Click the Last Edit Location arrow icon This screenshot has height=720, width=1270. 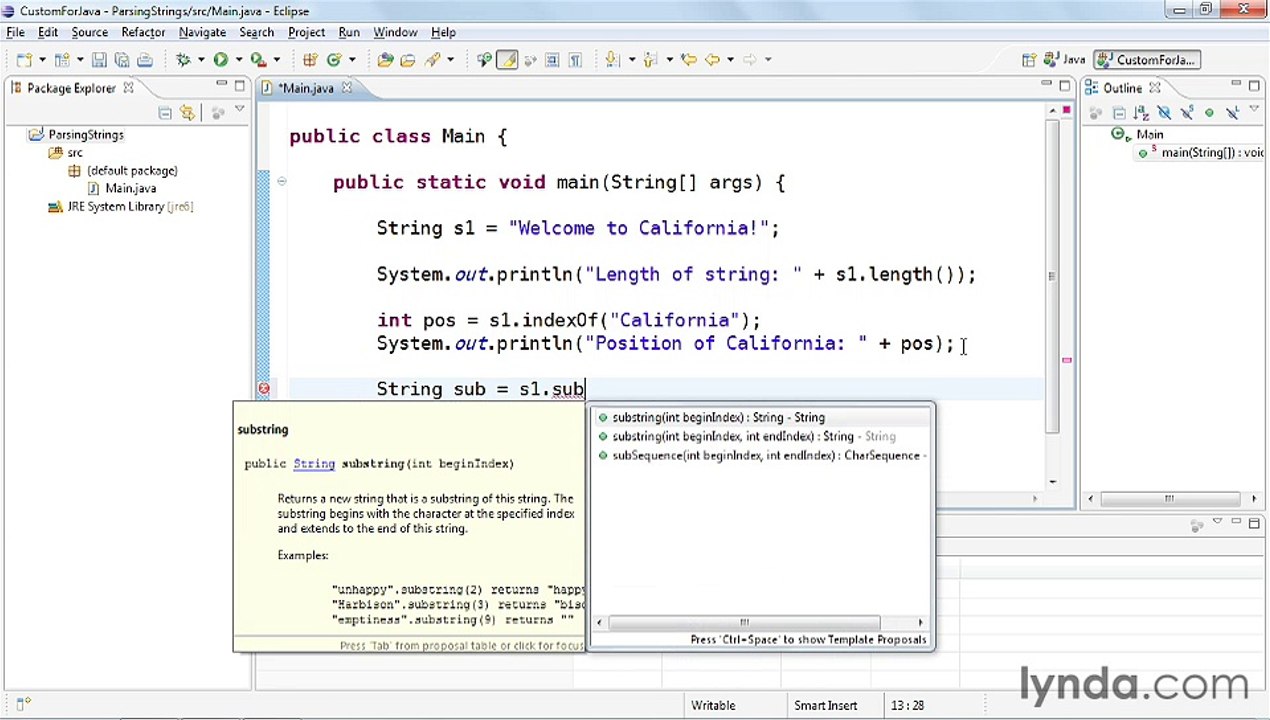pyautogui.click(x=689, y=60)
